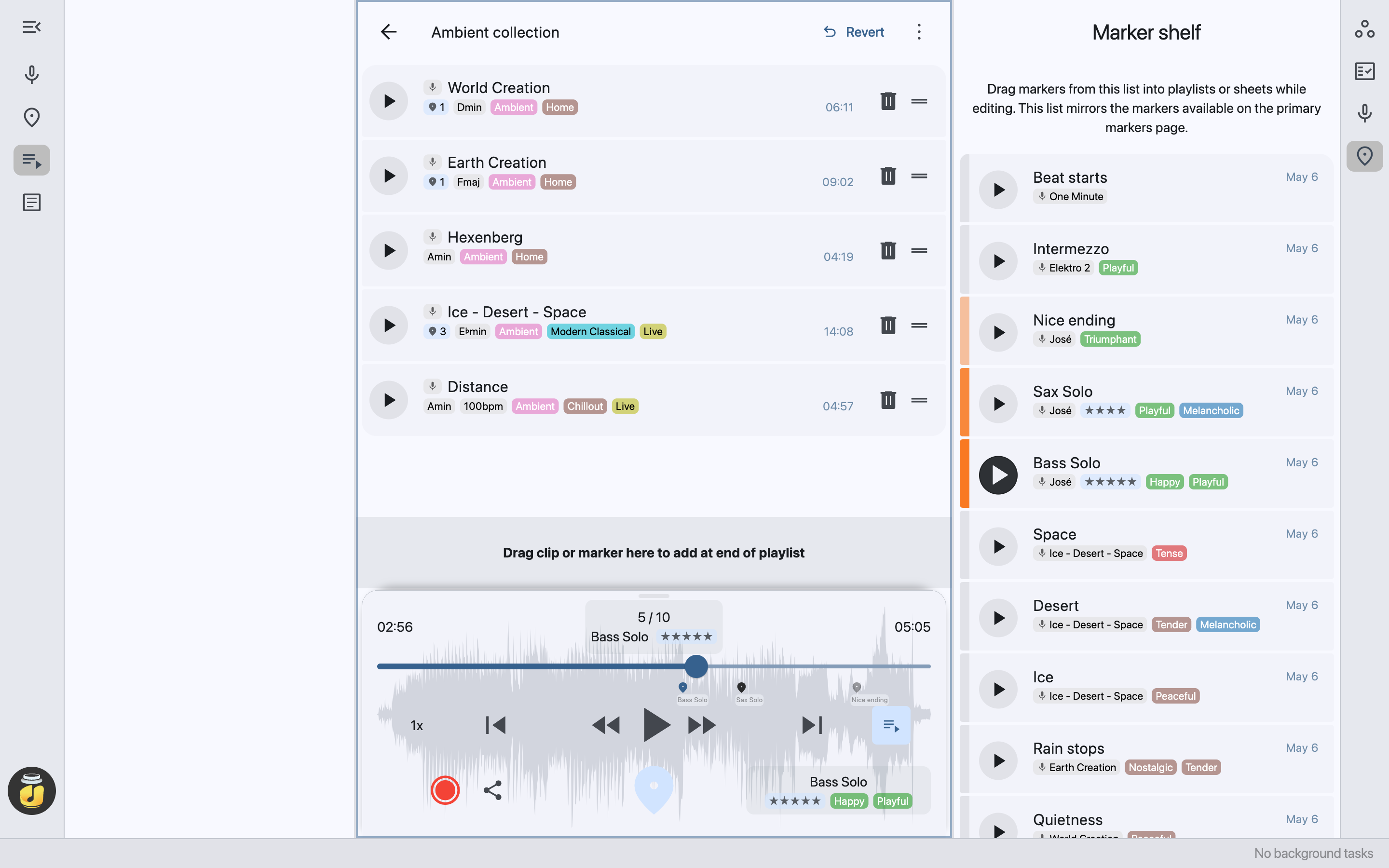Share the current recording

click(492, 790)
